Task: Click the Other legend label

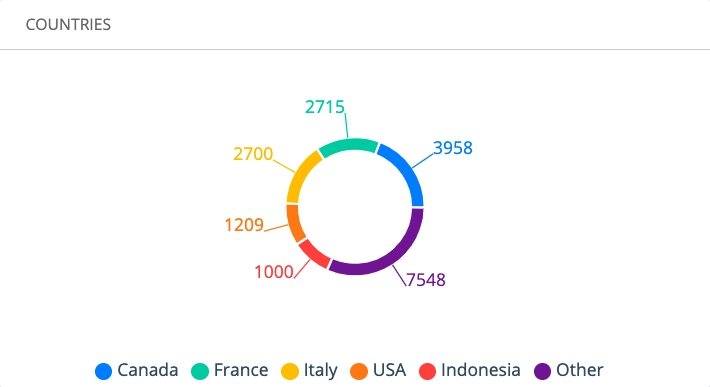Action: (580, 370)
